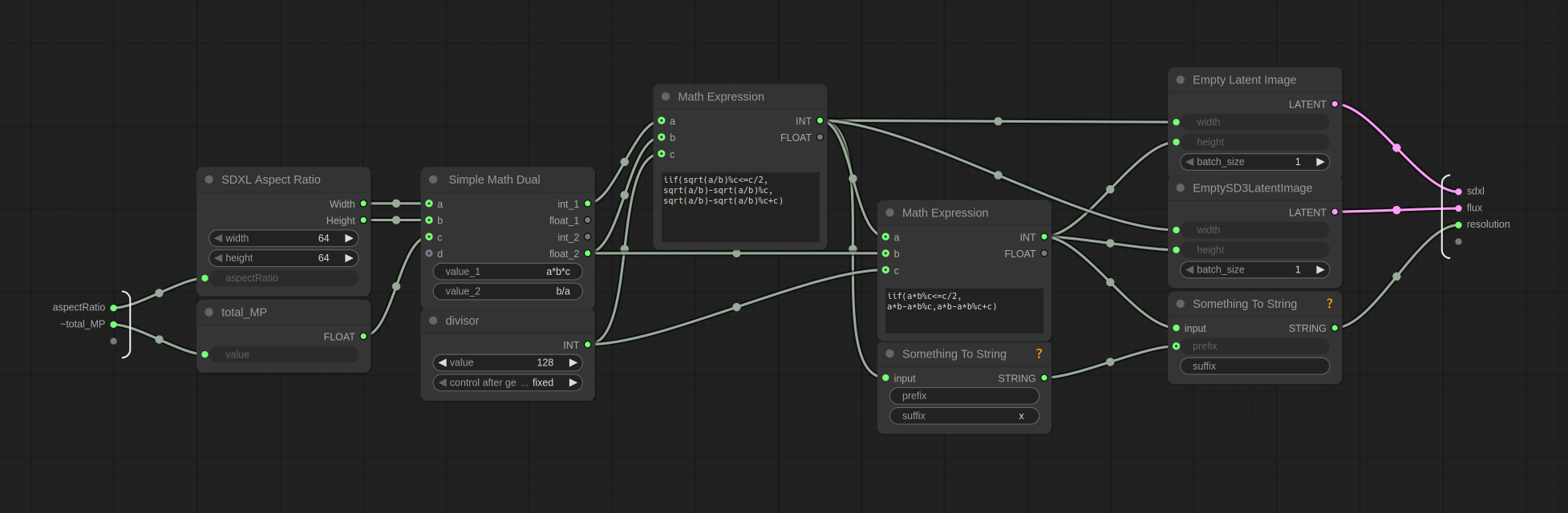Decrease batch_size on the EmptySD3LatentImage node

1189,270
